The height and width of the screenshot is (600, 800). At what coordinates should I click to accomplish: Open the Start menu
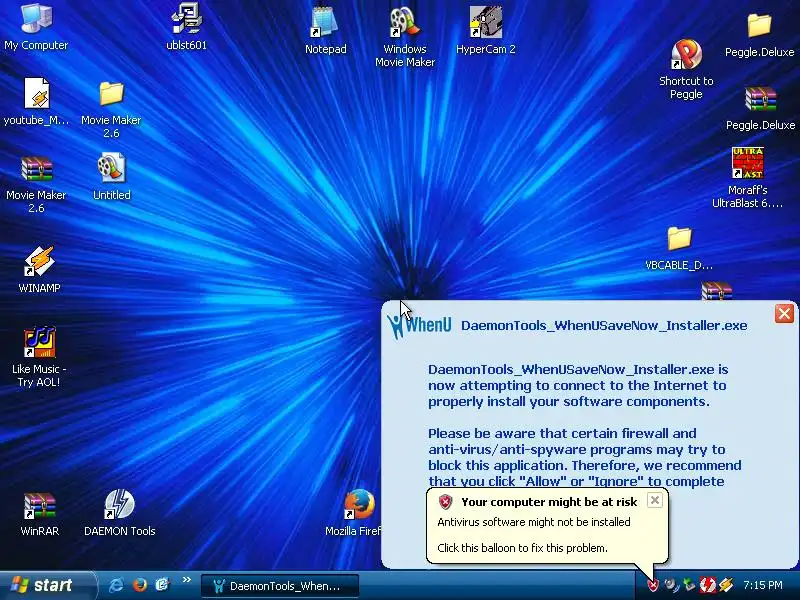click(47, 585)
